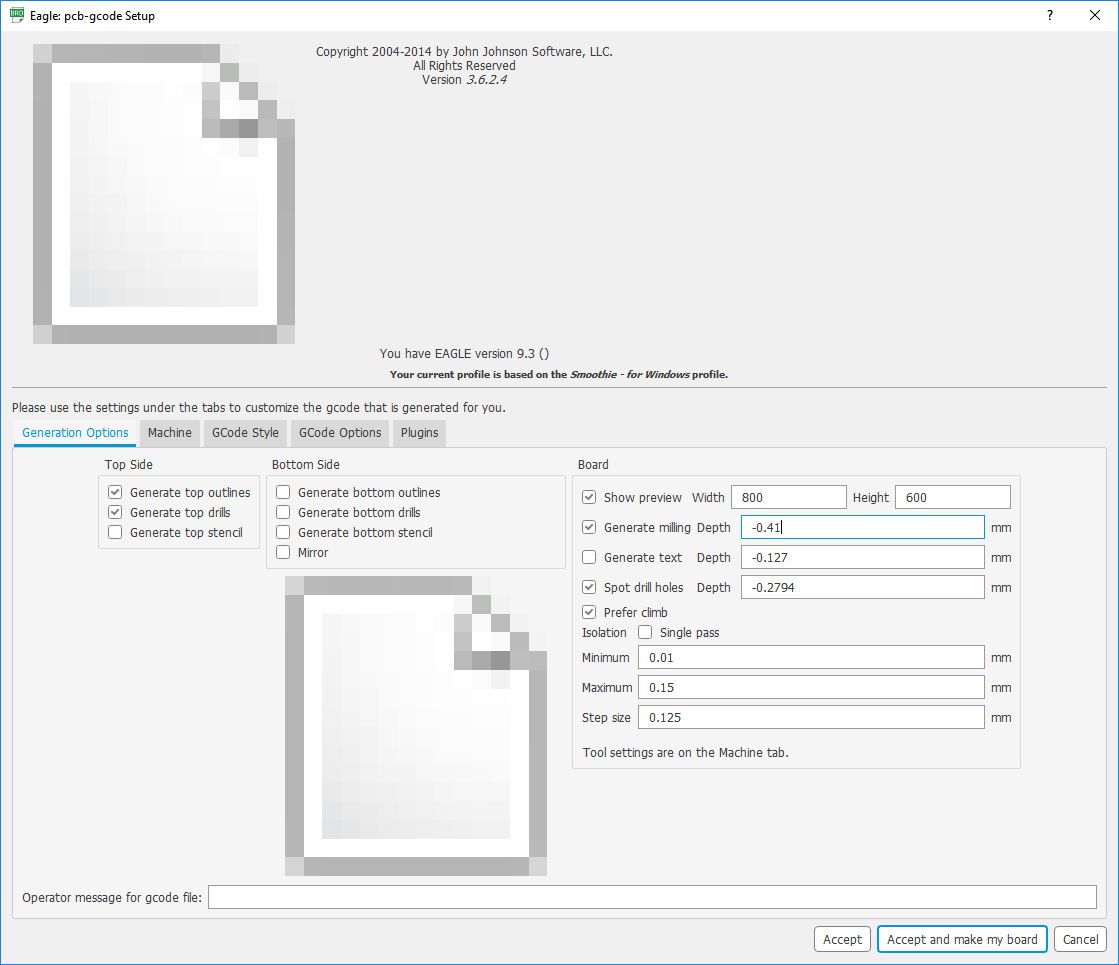Screen dimensions: 1119x965
Task: Click the milling Depth field
Action: tap(863, 527)
